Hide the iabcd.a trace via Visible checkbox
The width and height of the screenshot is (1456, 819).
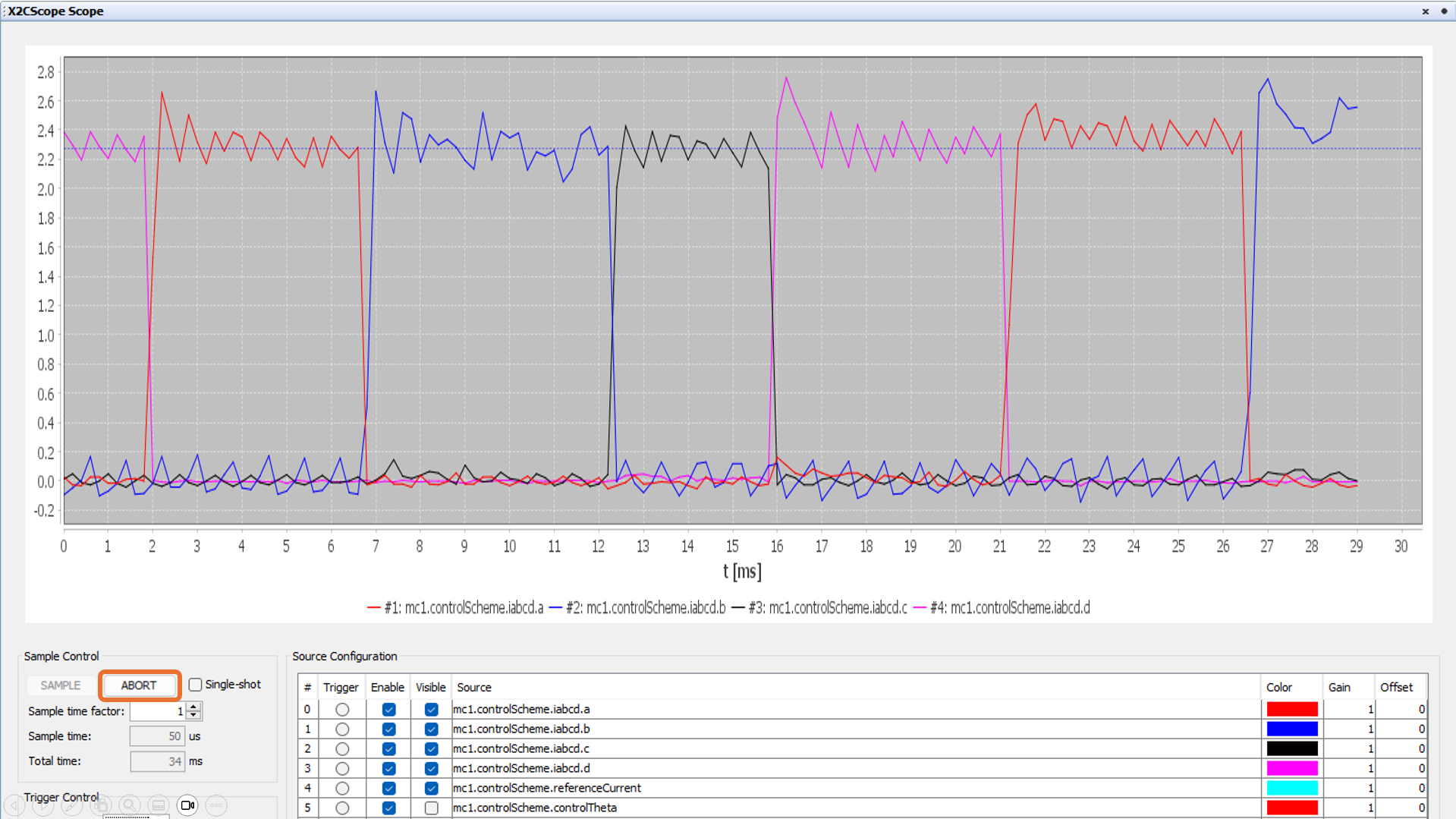click(x=431, y=710)
